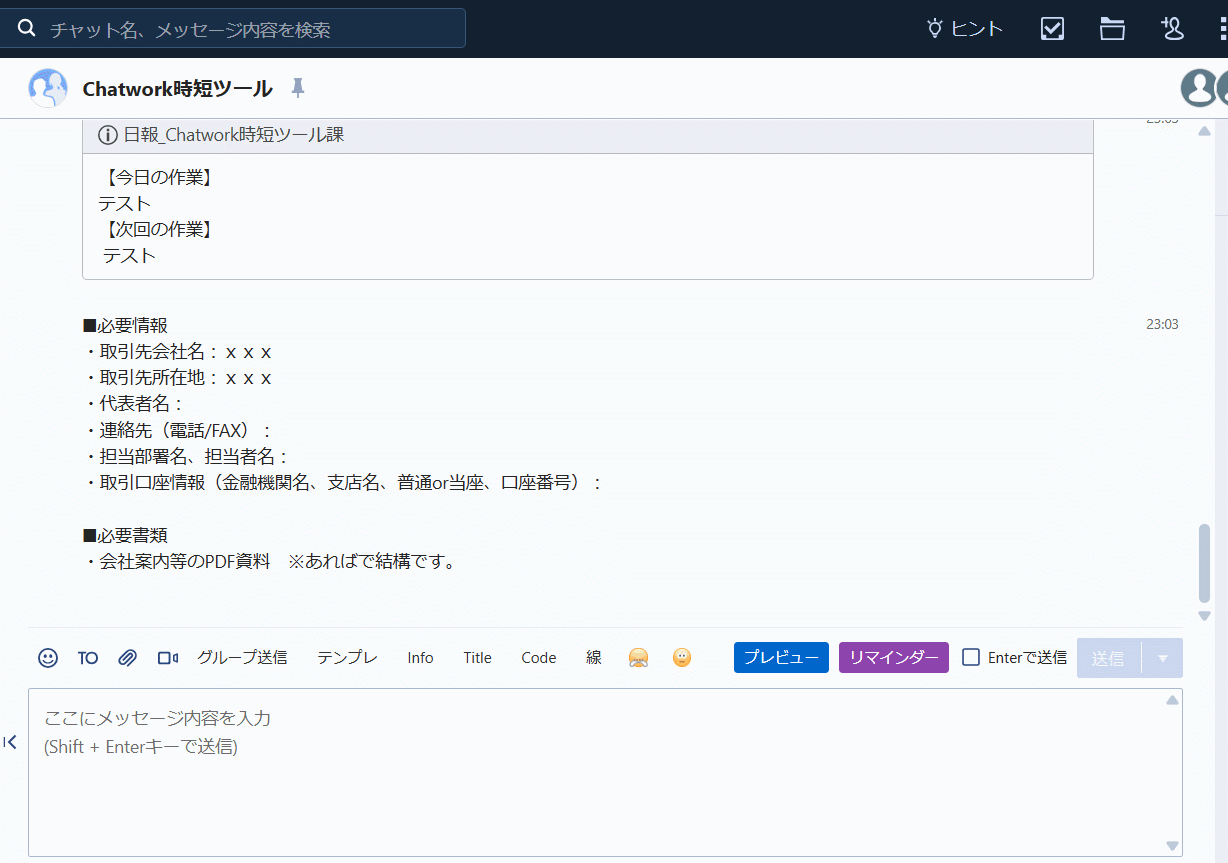Click the 取引口座情報 line

pos(343,483)
